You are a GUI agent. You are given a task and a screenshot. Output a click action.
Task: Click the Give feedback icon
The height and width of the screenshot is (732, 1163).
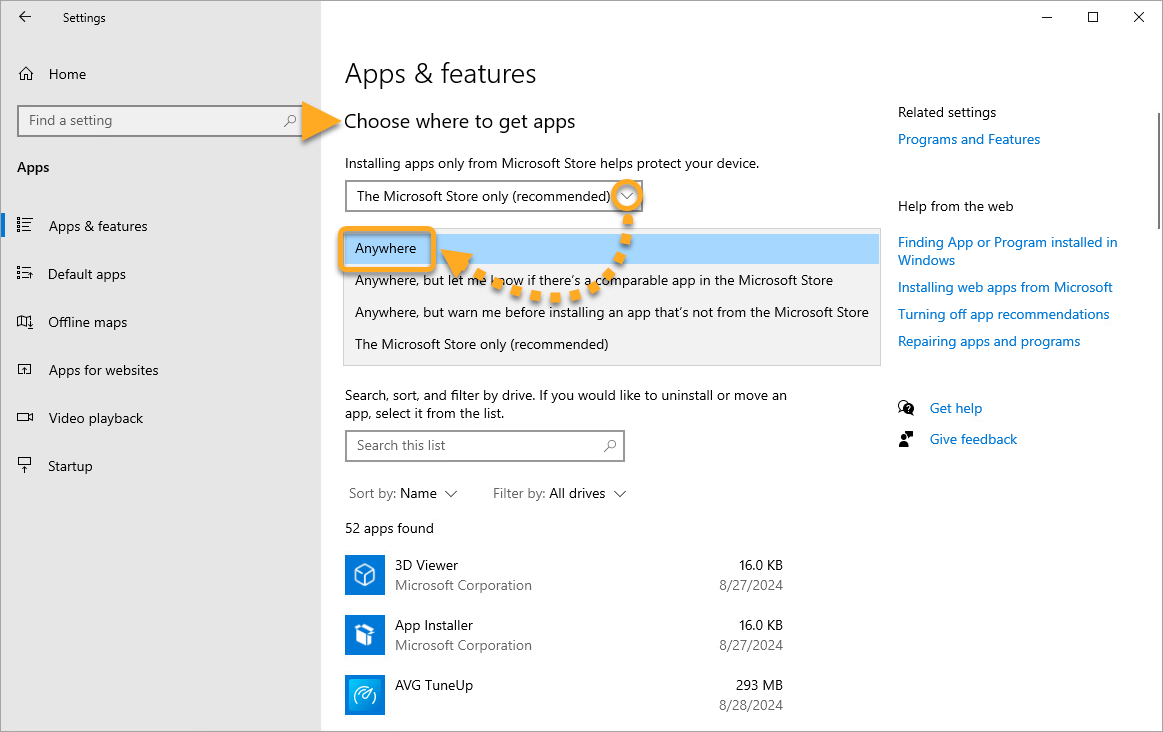[906, 439]
